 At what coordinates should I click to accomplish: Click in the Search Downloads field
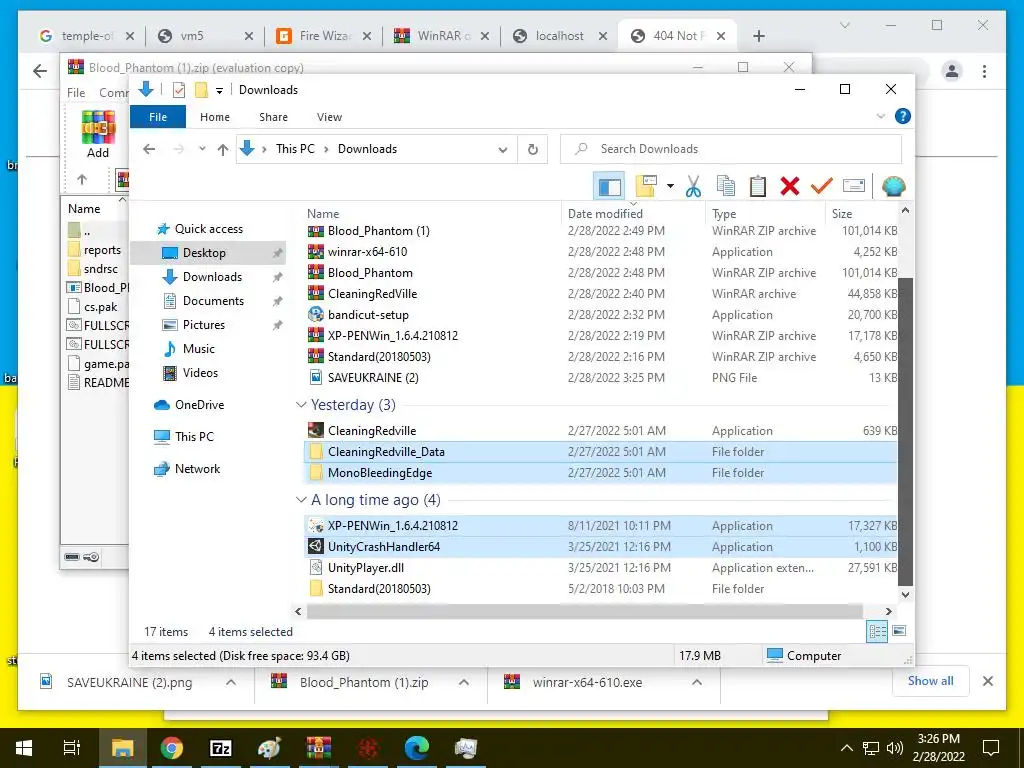[x=731, y=149]
